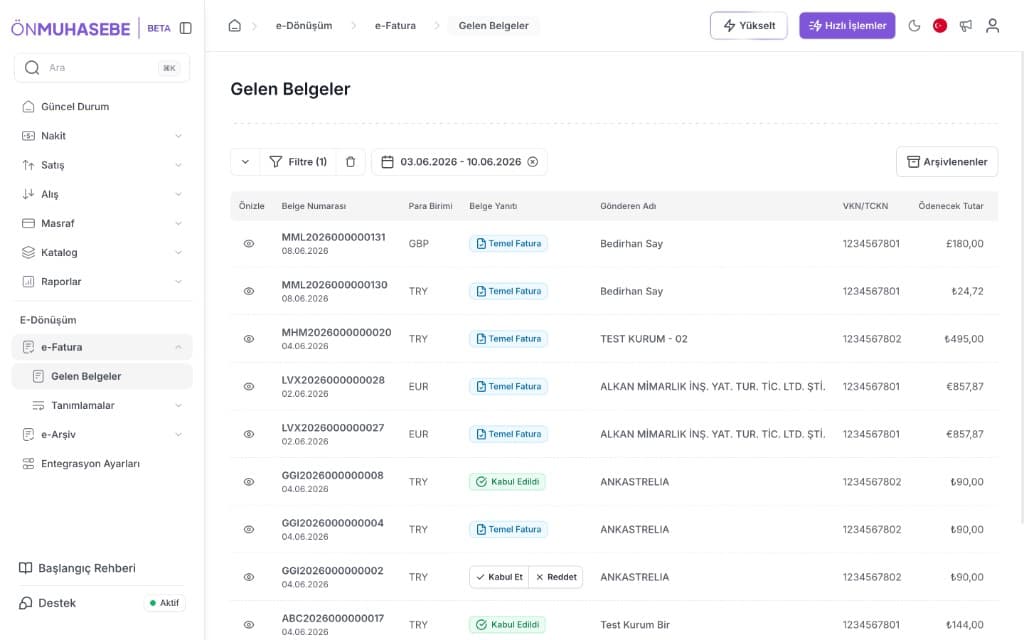This screenshot has height=640, width=1024.
Task: Click the Raporlar chart icon
Action: (28, 281)
